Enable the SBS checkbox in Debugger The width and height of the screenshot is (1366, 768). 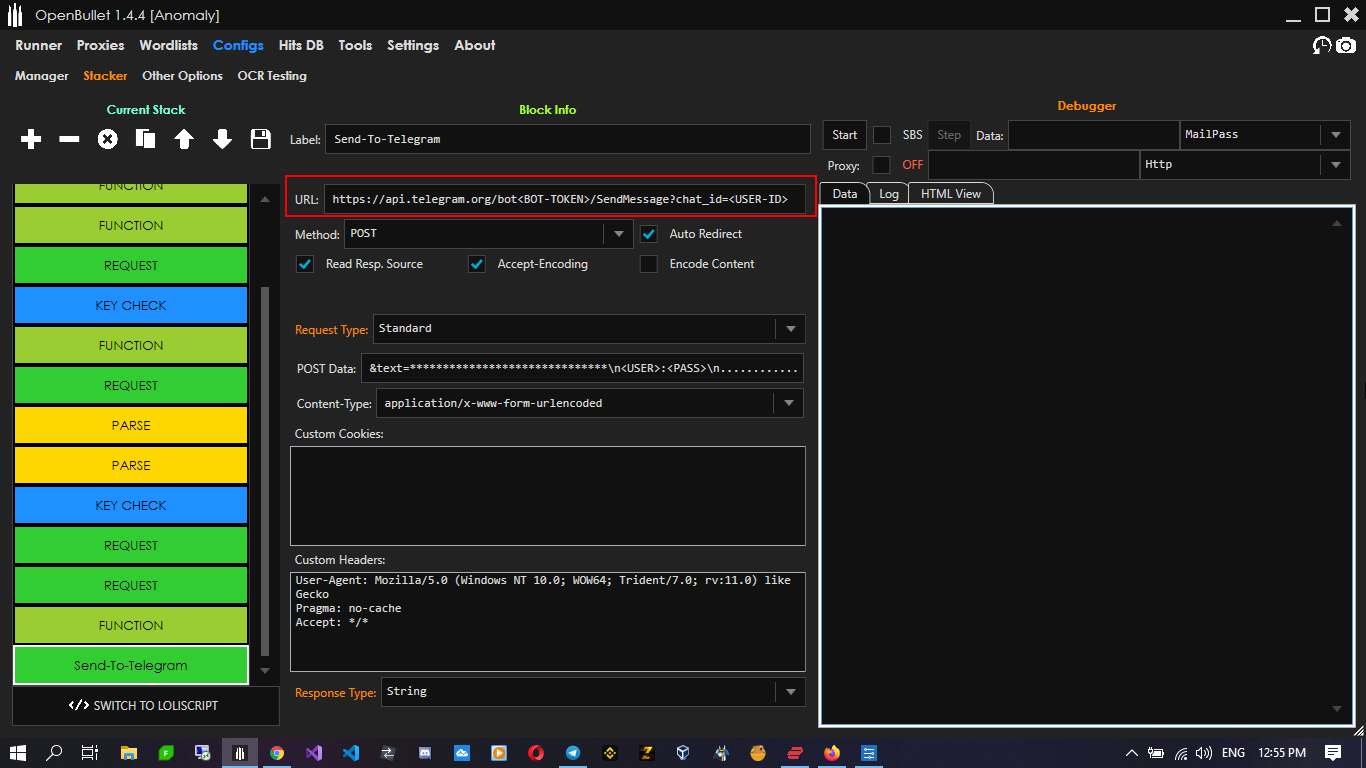[882, 135]
